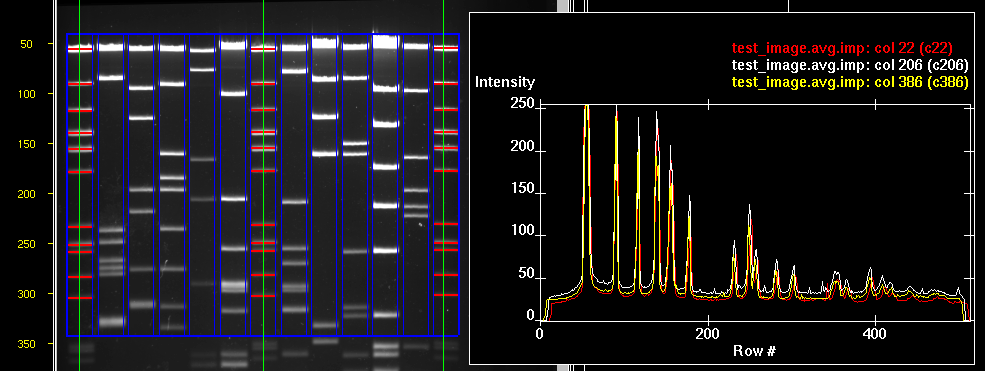
Task: Select the green column 22 marker line
Action: coord(80,185)
